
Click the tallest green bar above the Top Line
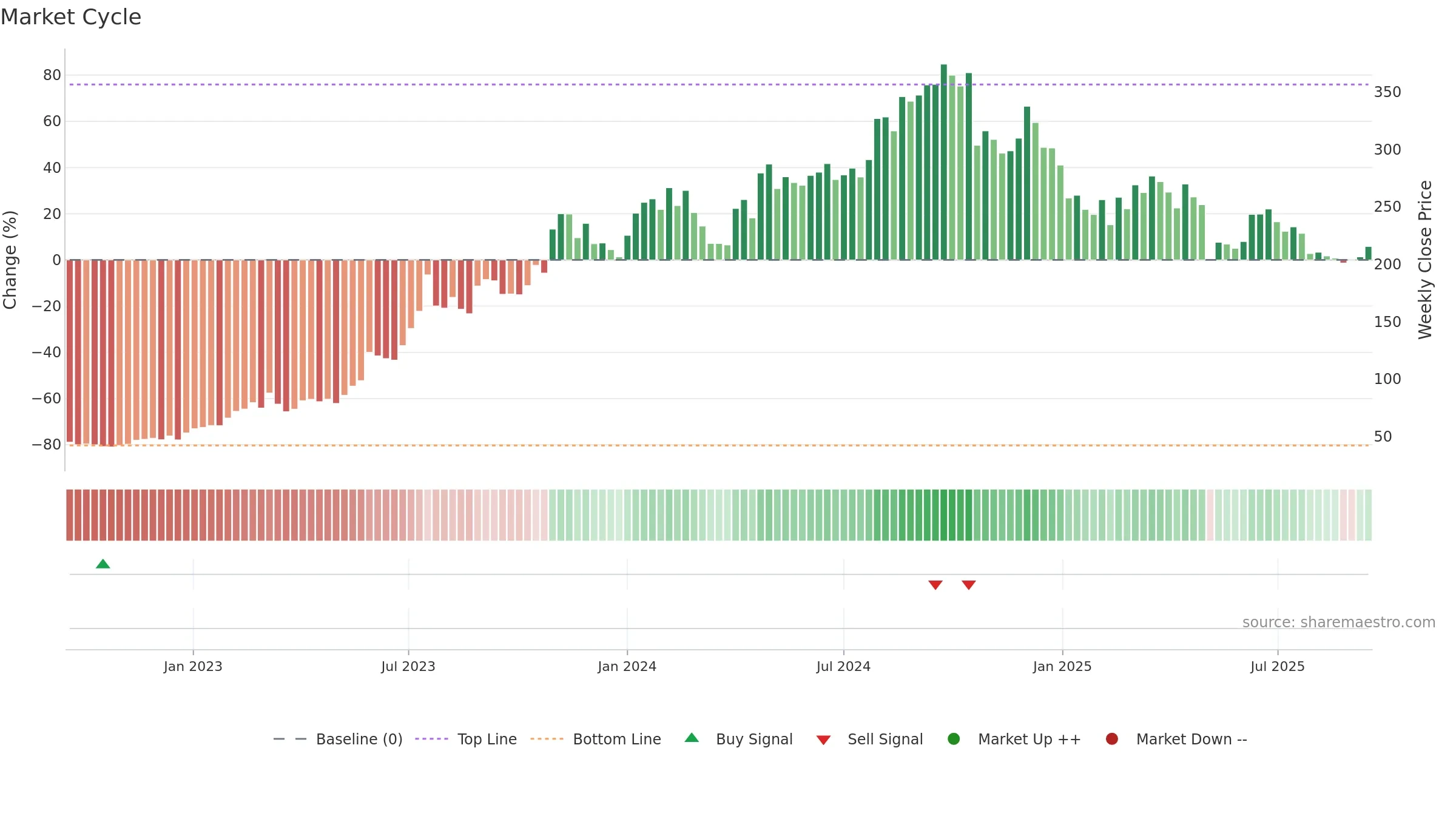click(x=944, y=162)
